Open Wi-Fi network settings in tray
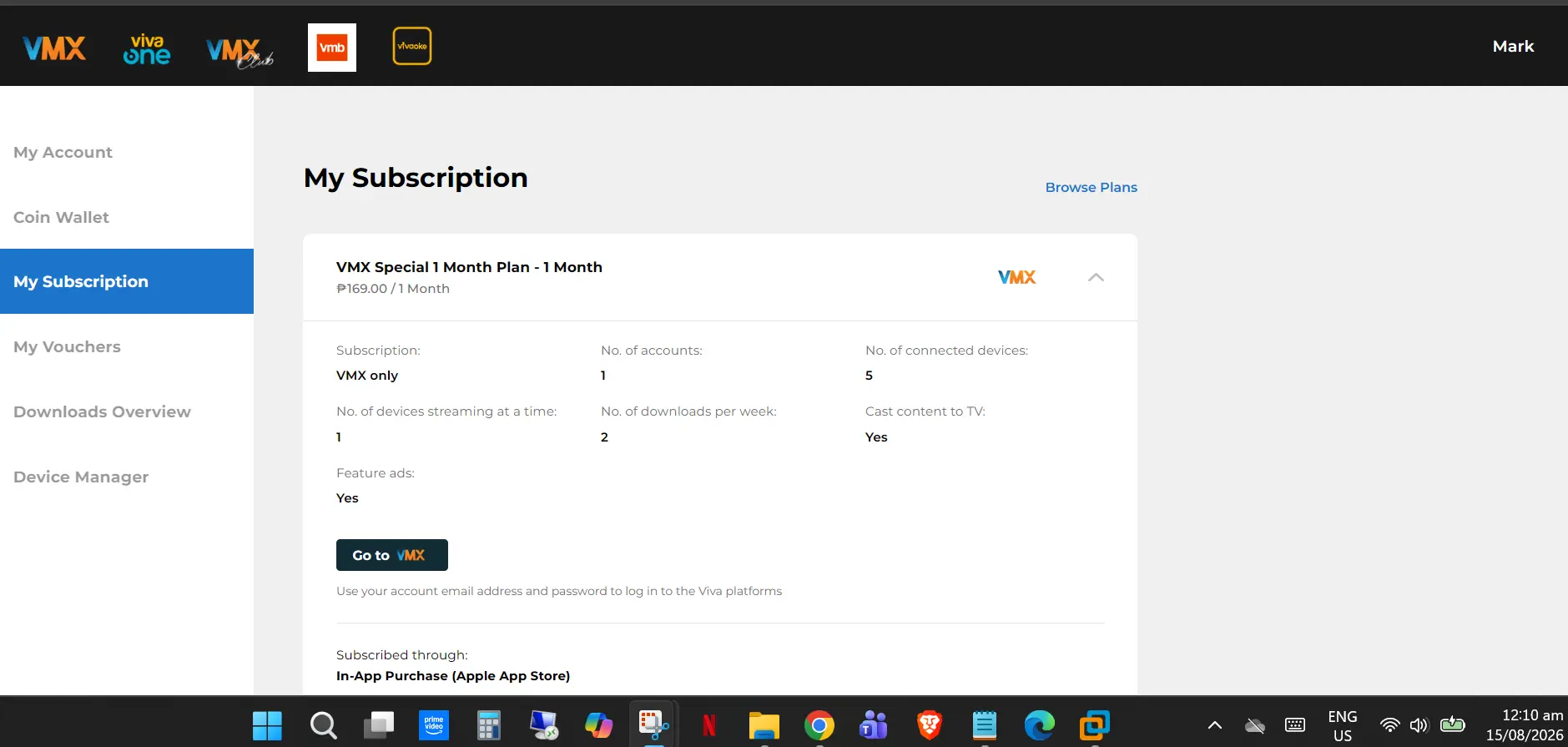This screenshot has height=747, width=1568. [1389, 725]
